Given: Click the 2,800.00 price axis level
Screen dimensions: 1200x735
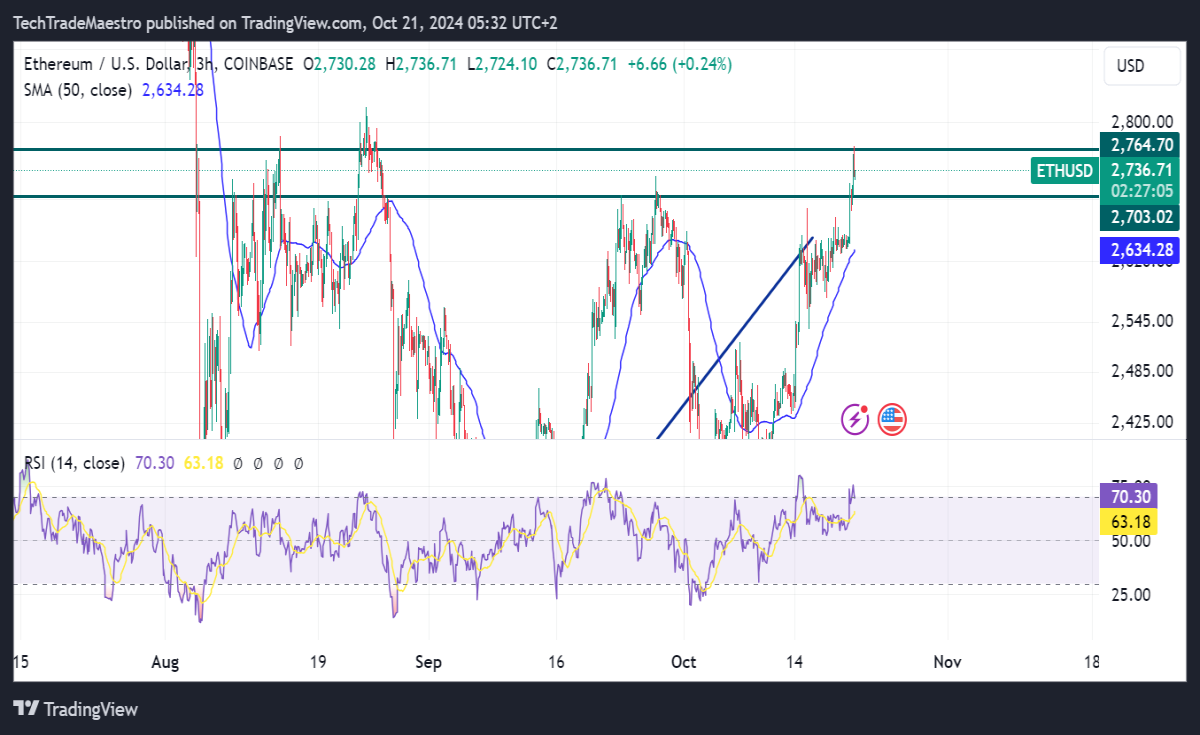Looking at the screenshot, I should tap(1142, 120).
